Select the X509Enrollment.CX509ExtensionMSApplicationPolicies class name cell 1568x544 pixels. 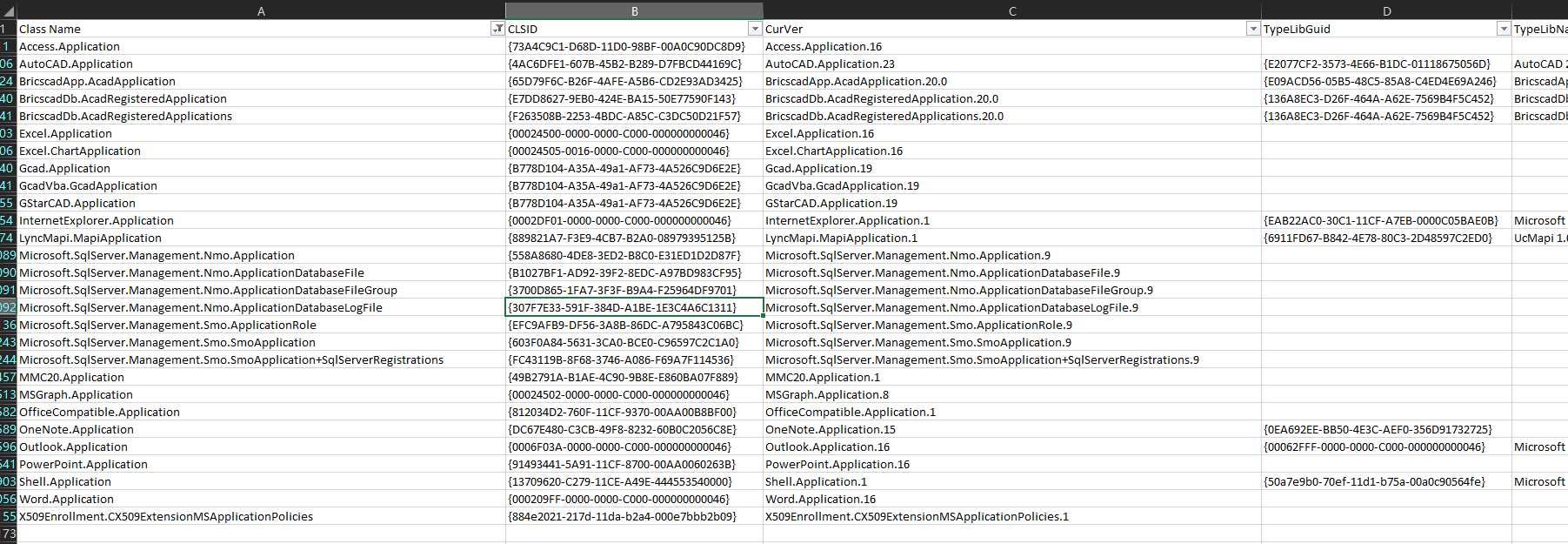(261, 516)
